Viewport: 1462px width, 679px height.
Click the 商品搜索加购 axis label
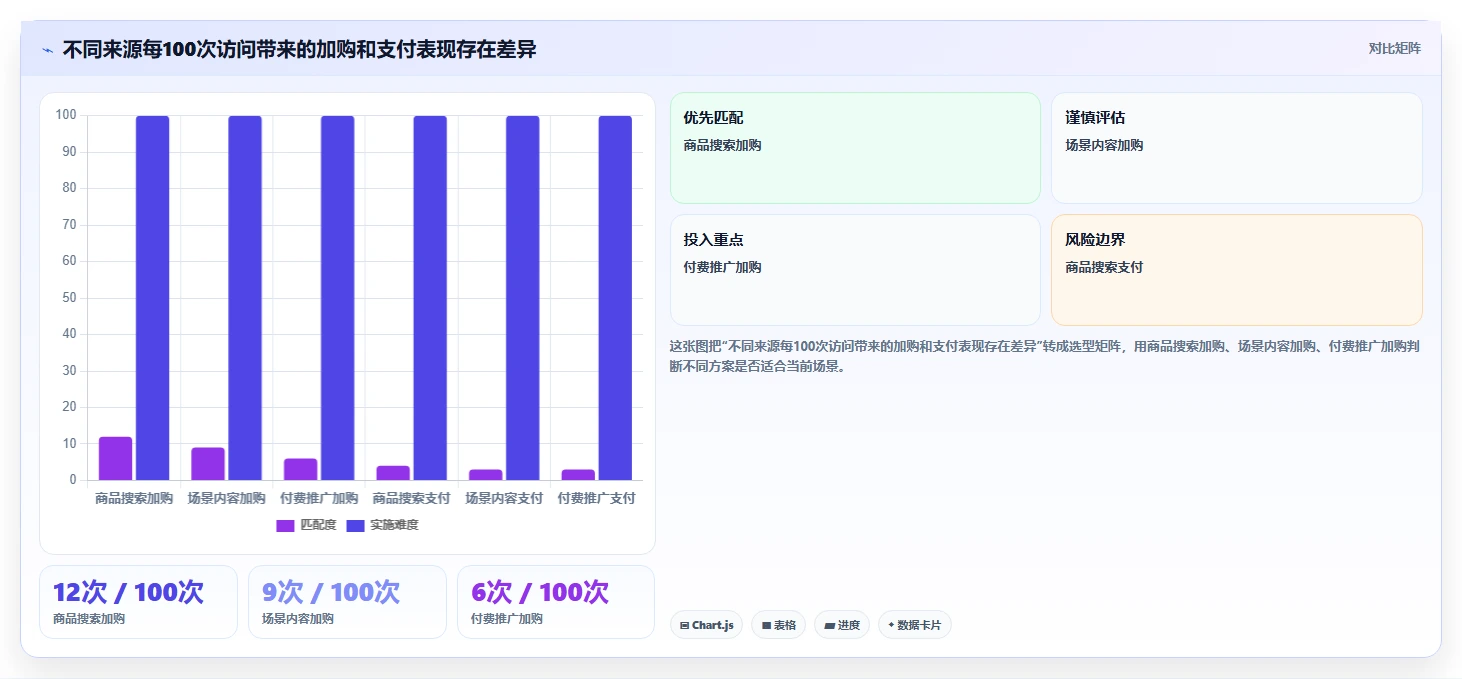click(x=134, y=498)
